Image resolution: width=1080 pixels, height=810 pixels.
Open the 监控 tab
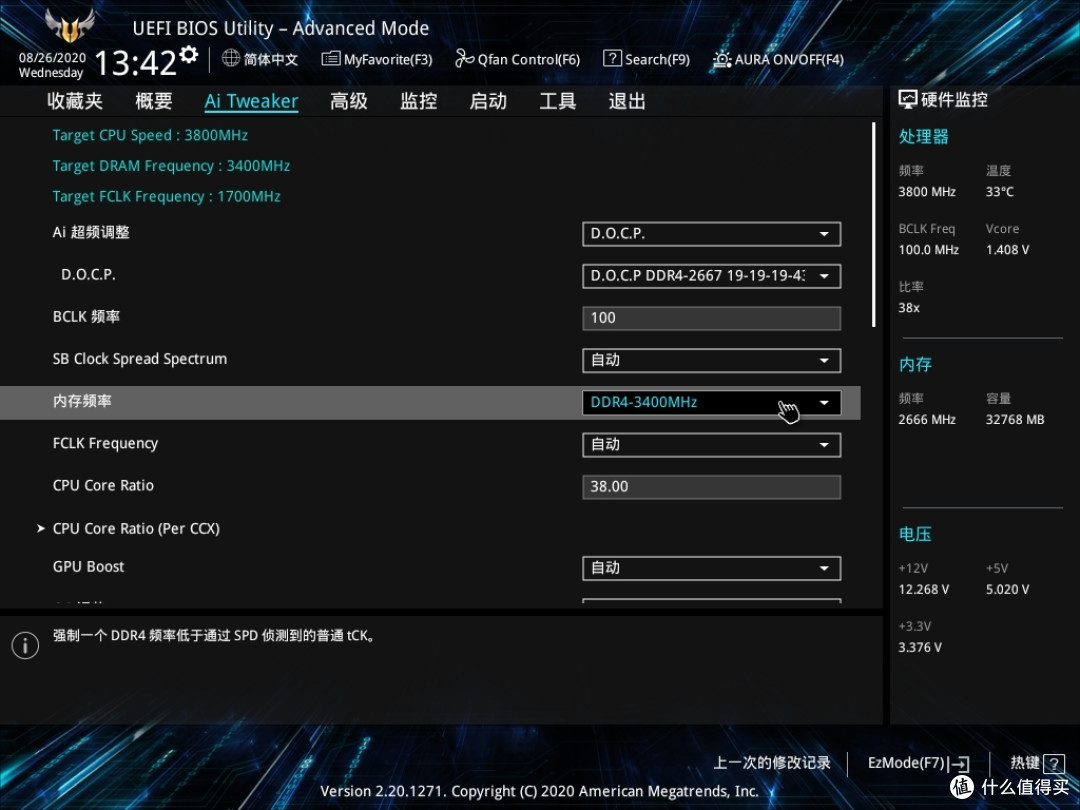[x=419, y=101]
